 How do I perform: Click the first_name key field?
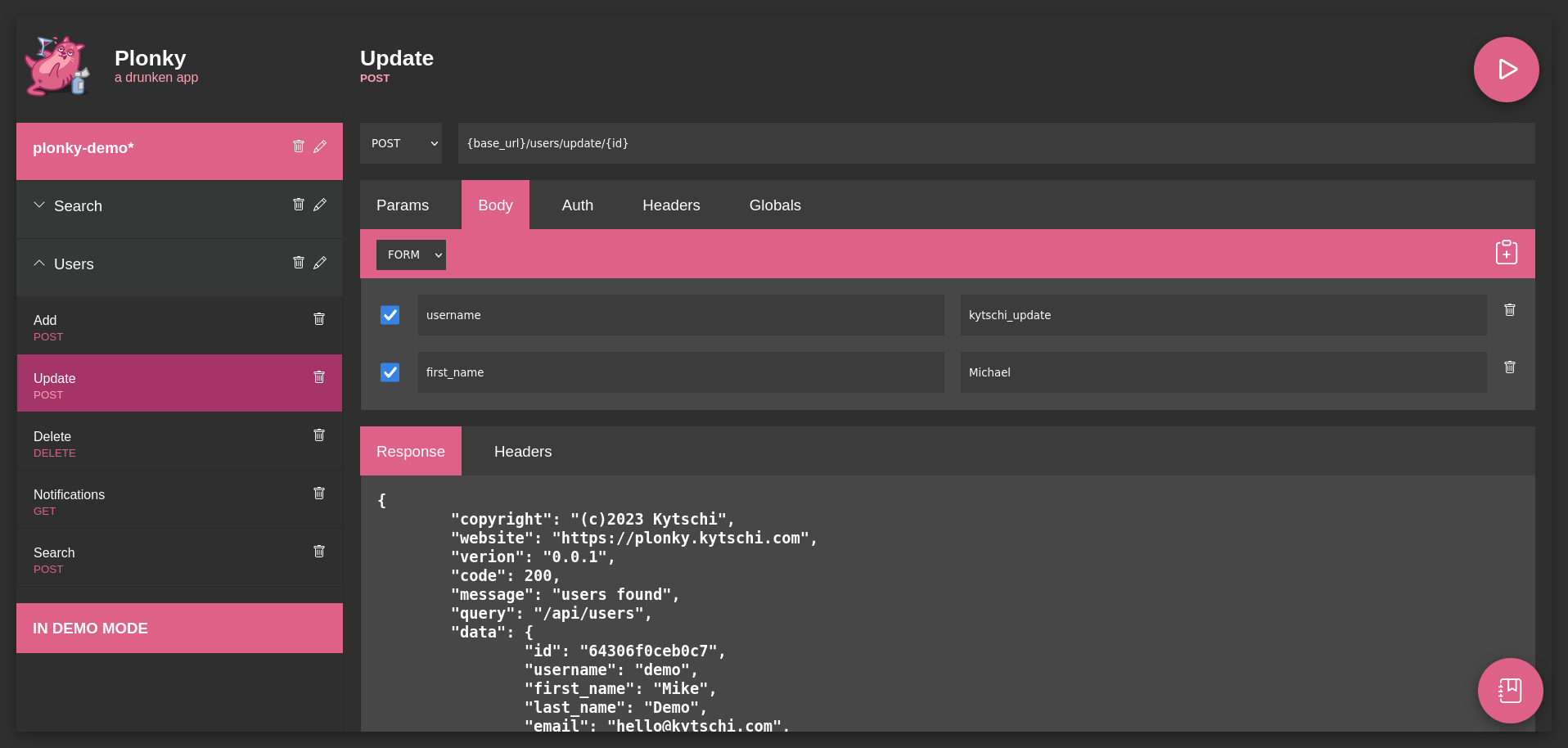pos(681,372)
